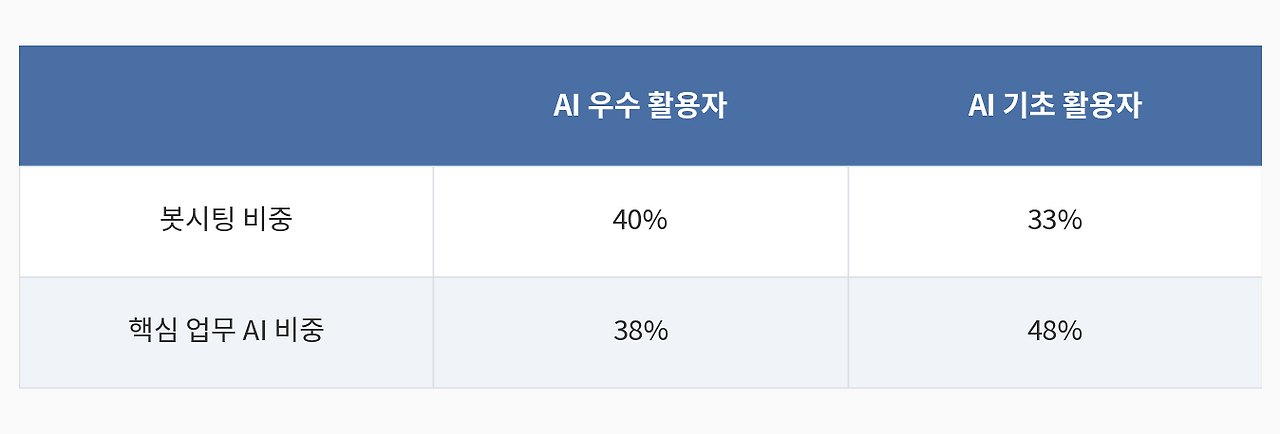
Task: Click "우수" in the AI 우수 활용자 header
Action: pyautogui.click(x=607, y=106)
